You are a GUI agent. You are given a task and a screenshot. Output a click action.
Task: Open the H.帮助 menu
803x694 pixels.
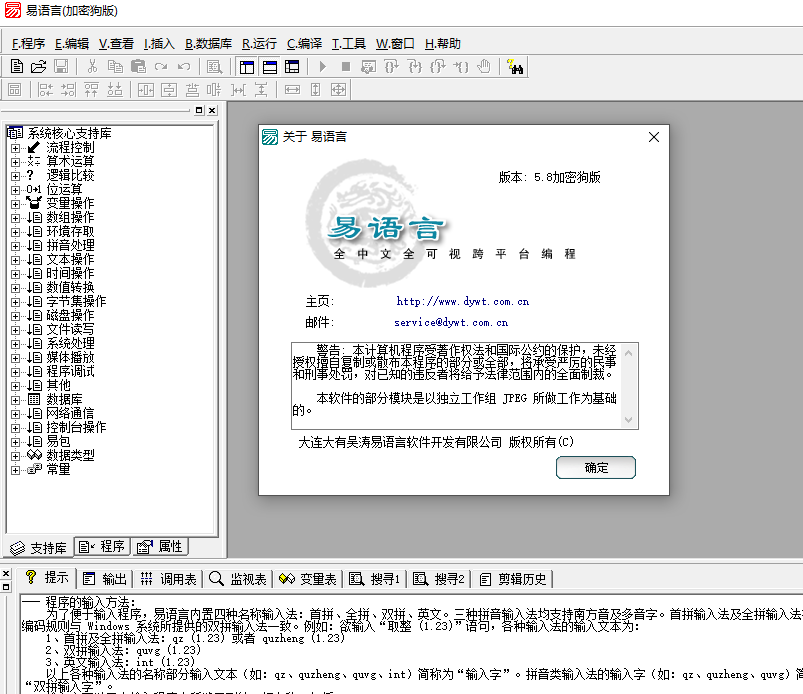click(442, 44)
